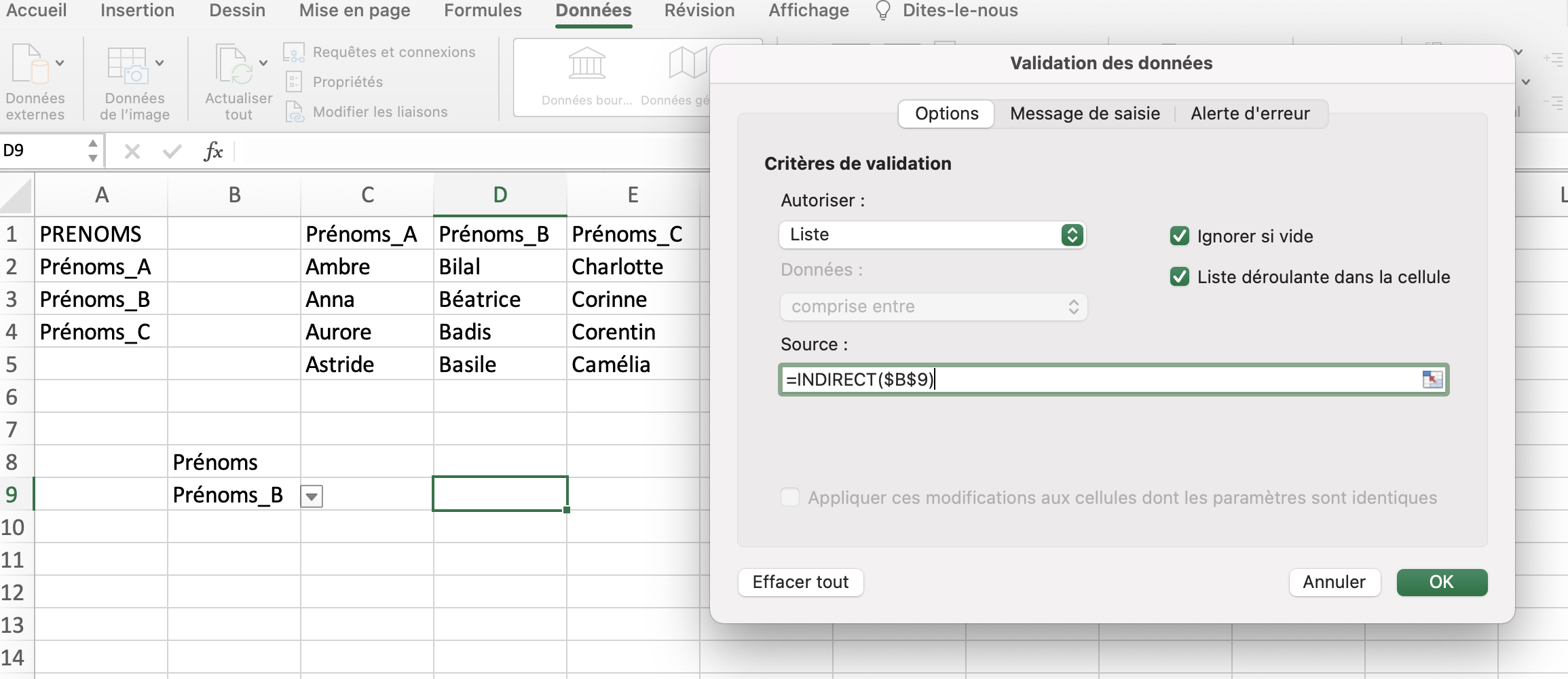The width and height of the screenshot is (1568, 679).
Task: Select the Données de l'image tool
Action: (132, 80)
